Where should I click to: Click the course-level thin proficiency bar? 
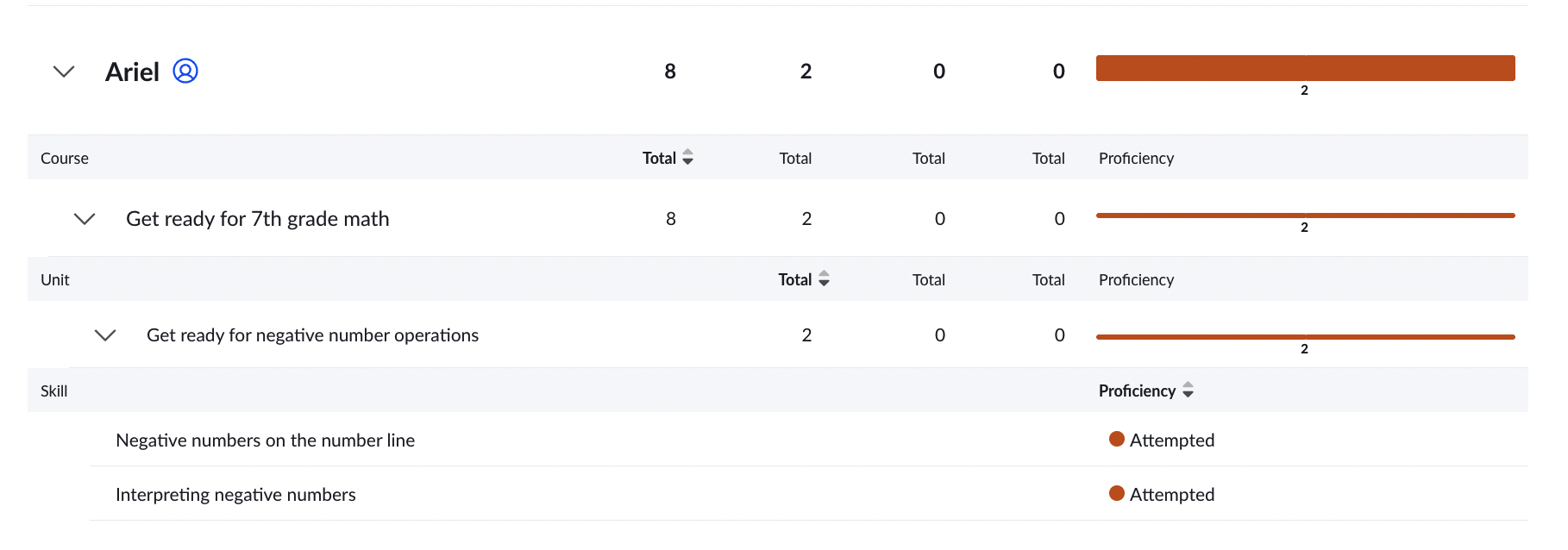1305,216
